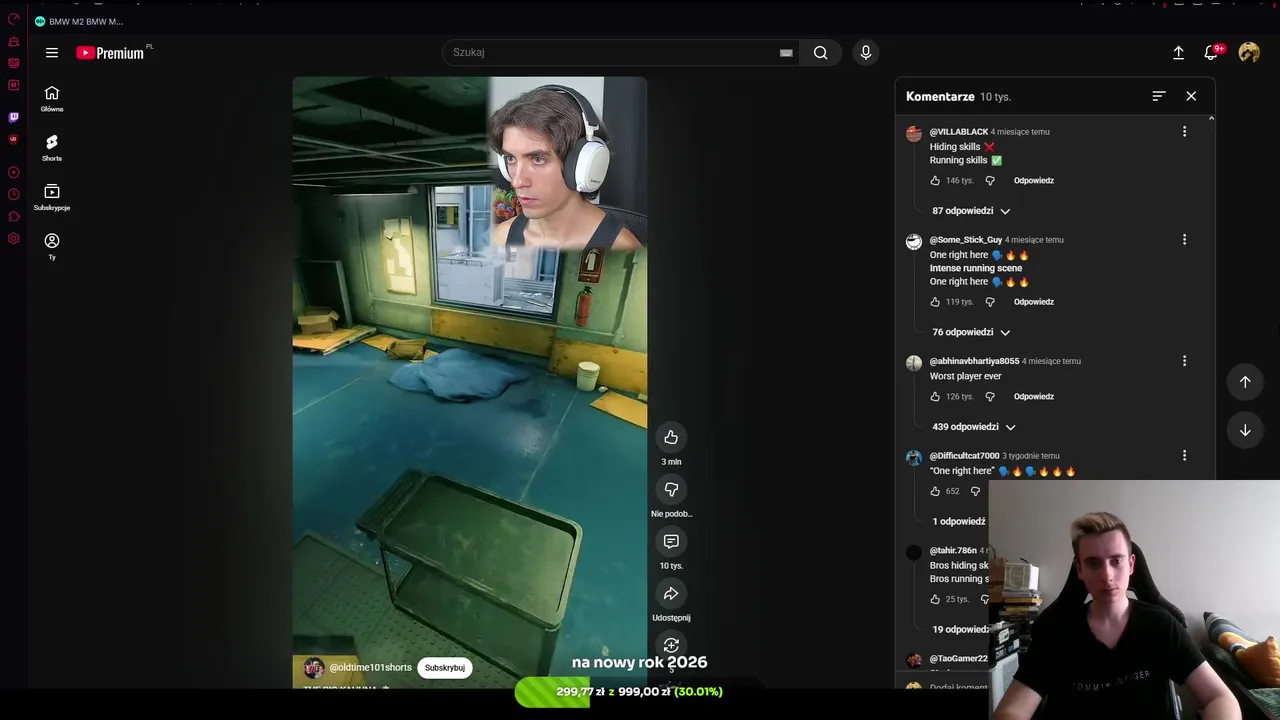1280x720 pixels.
Task: Like the Short (3 mln)
Action: [x=671, y=437]
